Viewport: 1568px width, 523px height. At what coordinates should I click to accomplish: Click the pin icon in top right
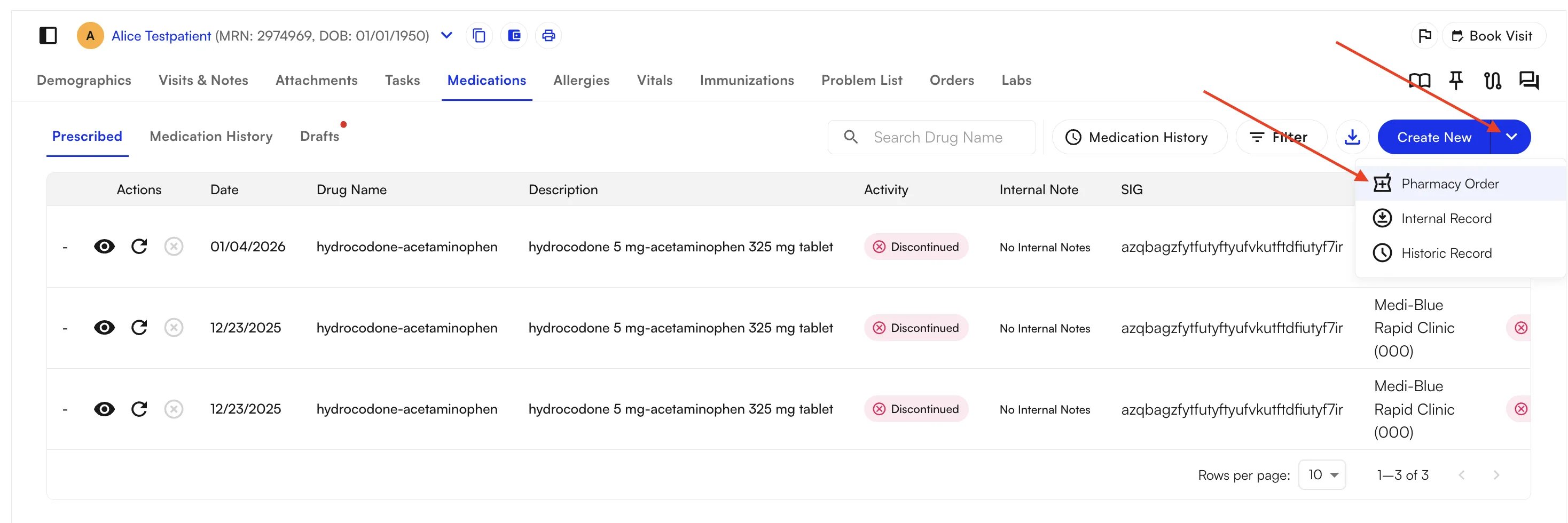tap(1456, 80)
